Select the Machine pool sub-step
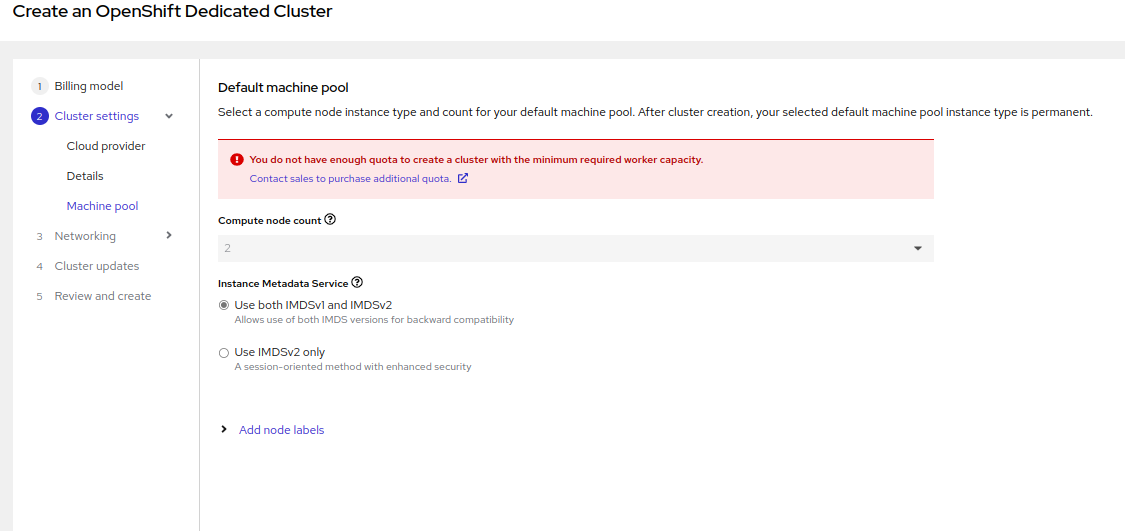The height and width of the screenshot is (531, 1125). 102,206
